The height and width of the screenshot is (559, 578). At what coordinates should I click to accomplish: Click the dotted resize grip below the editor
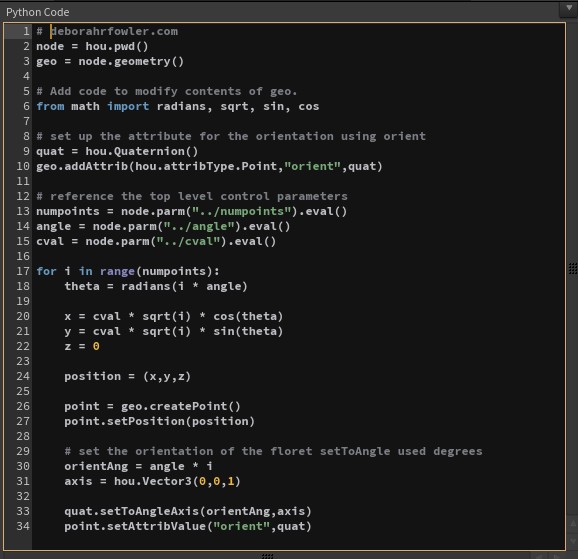point(268,556)
